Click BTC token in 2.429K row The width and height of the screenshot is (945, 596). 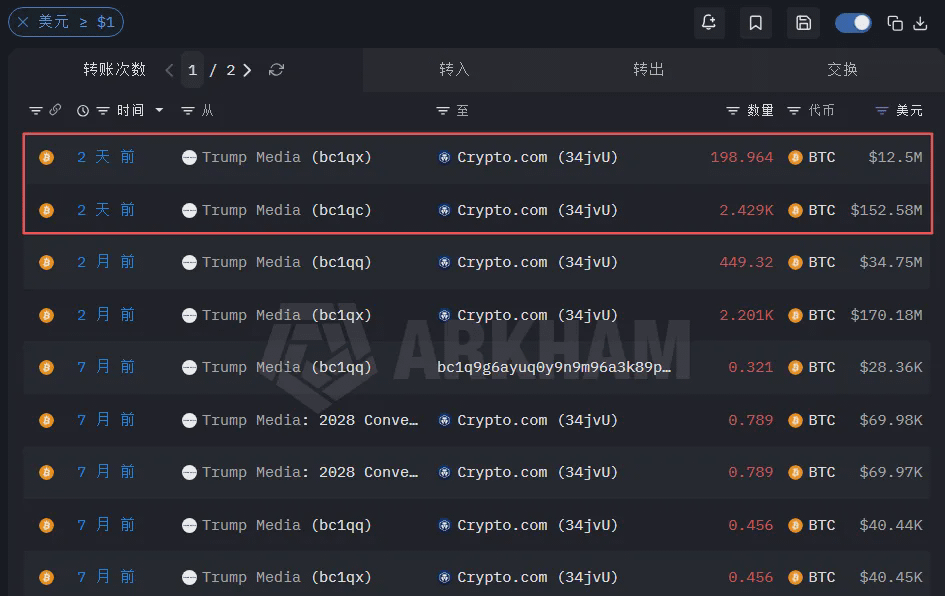click(x=812, y=210)
